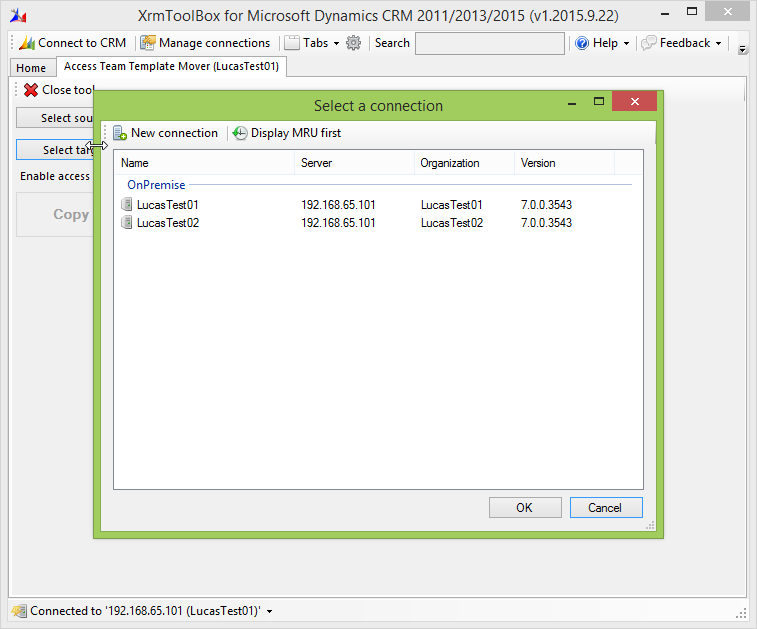Screen dimensions: 757x629
Task: Click the dialog resize grip corner
Action: pos(650,526)
